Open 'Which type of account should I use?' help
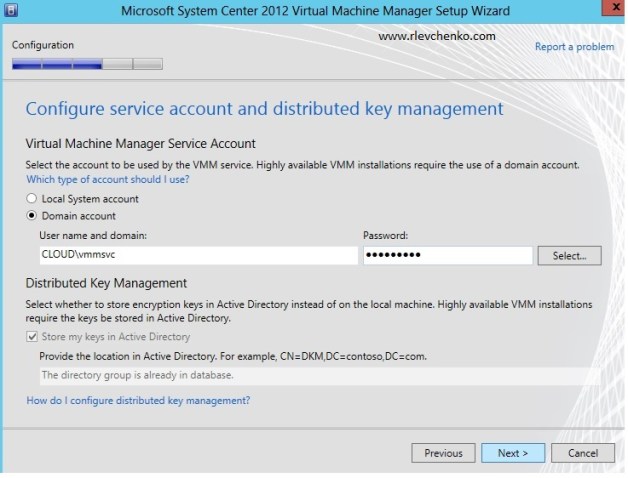Viewport: 628px width, 478px height. tap(108, 180)
